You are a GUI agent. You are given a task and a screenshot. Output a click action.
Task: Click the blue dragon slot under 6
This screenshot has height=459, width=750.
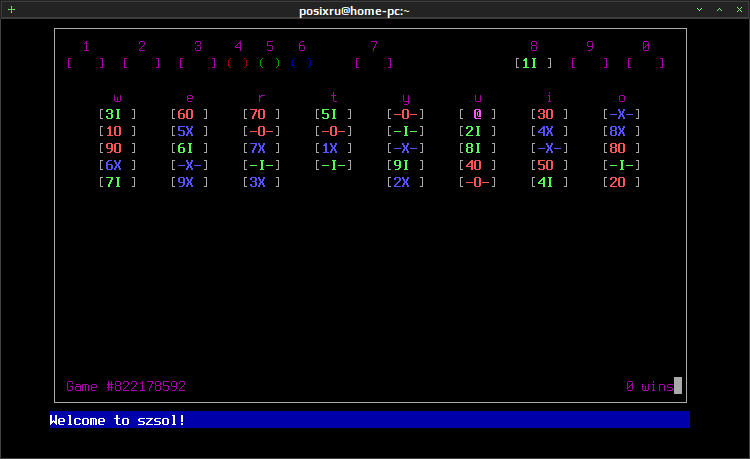[x=302, y=63]
